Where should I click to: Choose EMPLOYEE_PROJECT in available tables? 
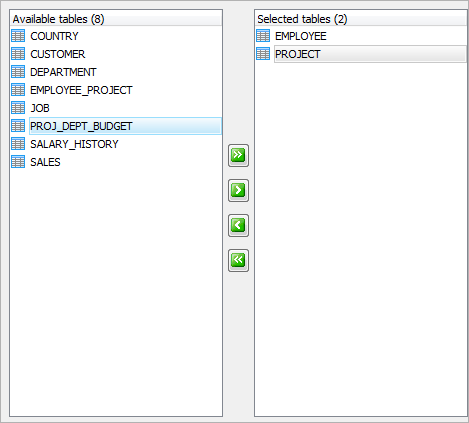click(x=81, y=90)
